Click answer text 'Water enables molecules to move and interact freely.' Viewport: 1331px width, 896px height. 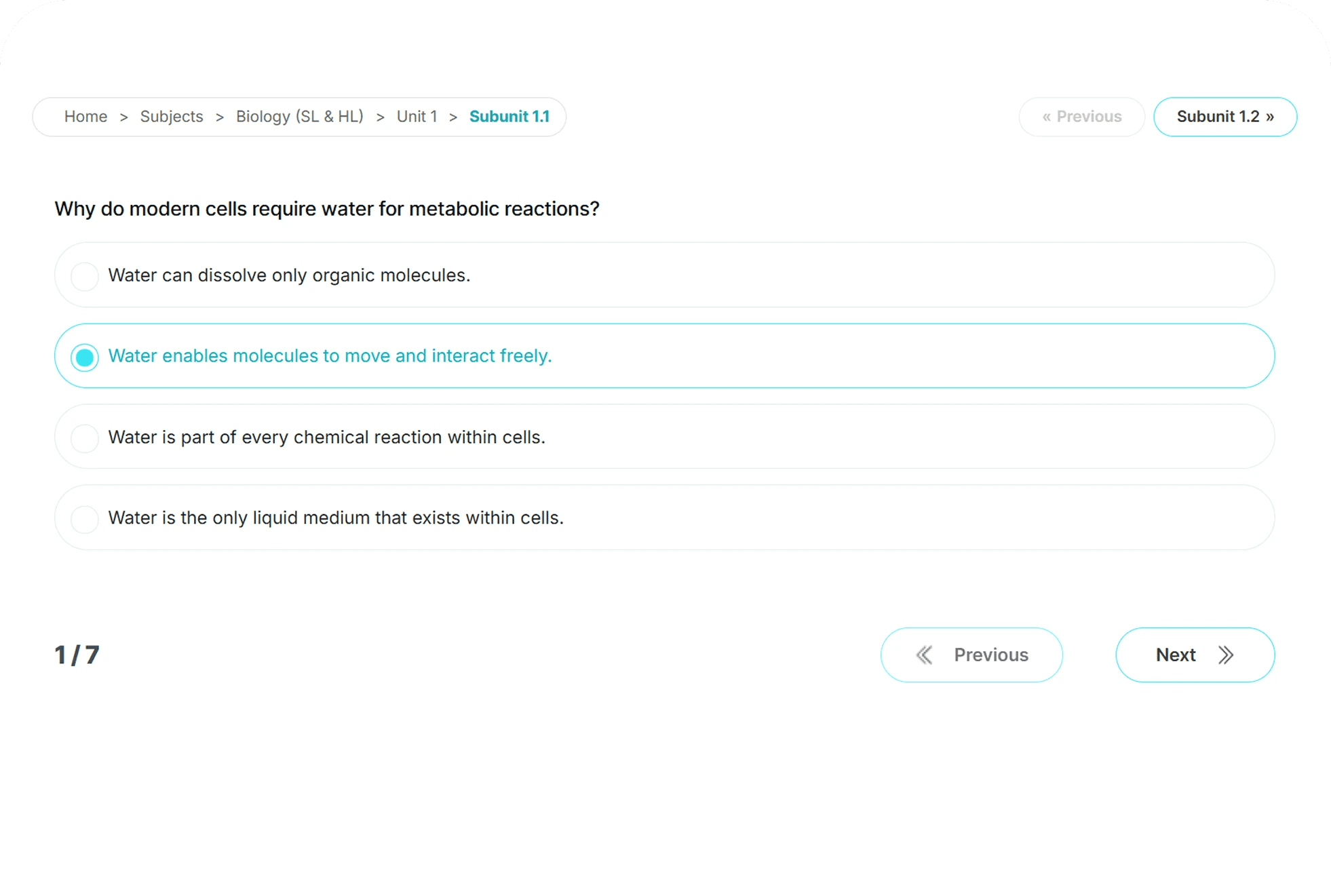coord(330,356)
